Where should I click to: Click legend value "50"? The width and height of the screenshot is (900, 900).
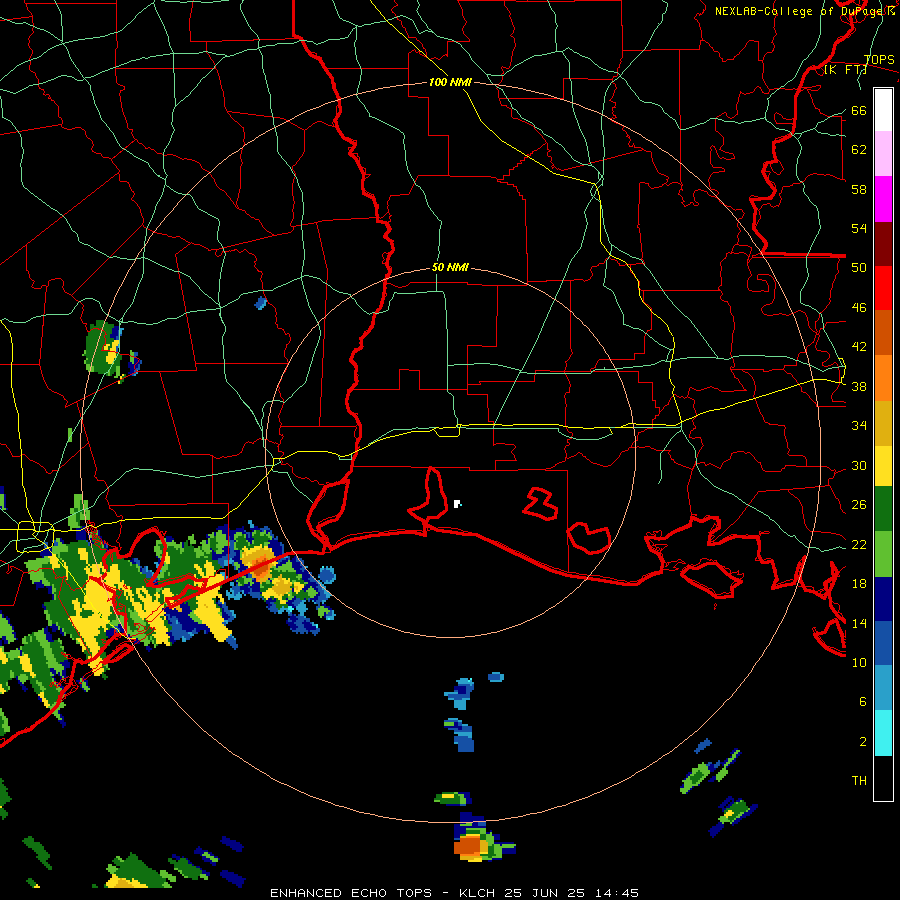click(859, 268)
